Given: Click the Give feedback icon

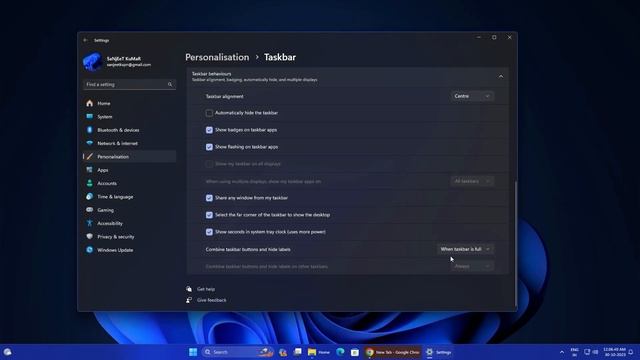Looking at the screenshot, I should (x=189, y=300).
